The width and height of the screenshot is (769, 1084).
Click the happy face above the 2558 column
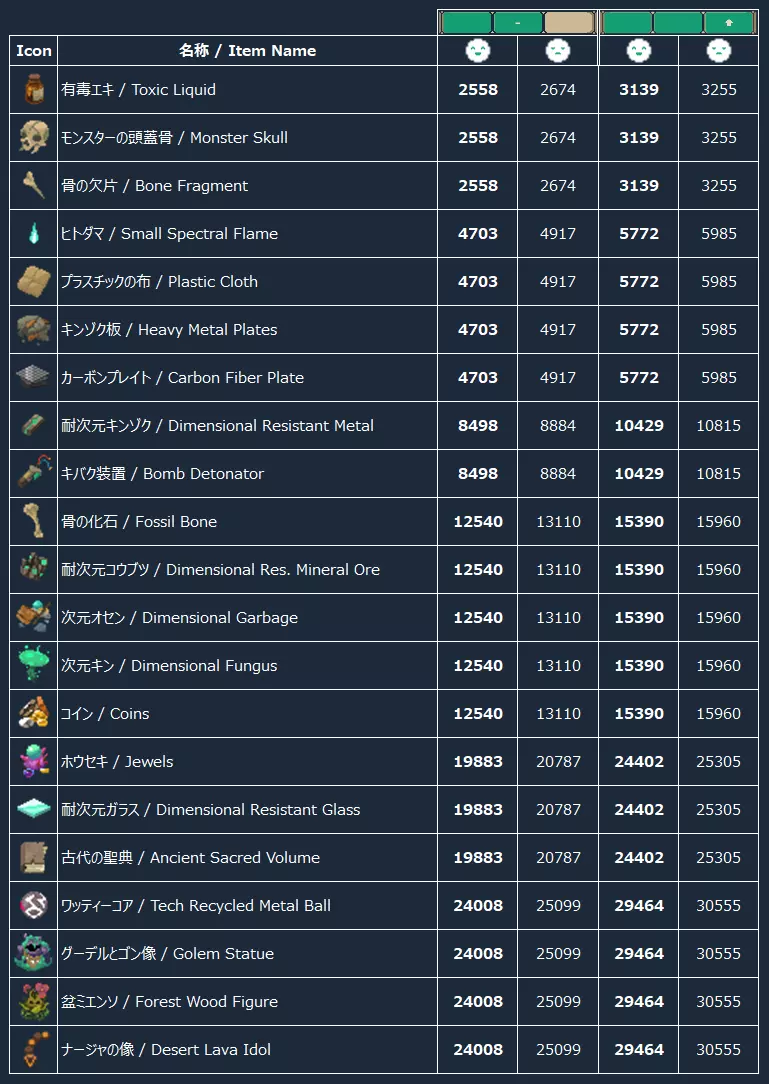[x=478, y=51]
